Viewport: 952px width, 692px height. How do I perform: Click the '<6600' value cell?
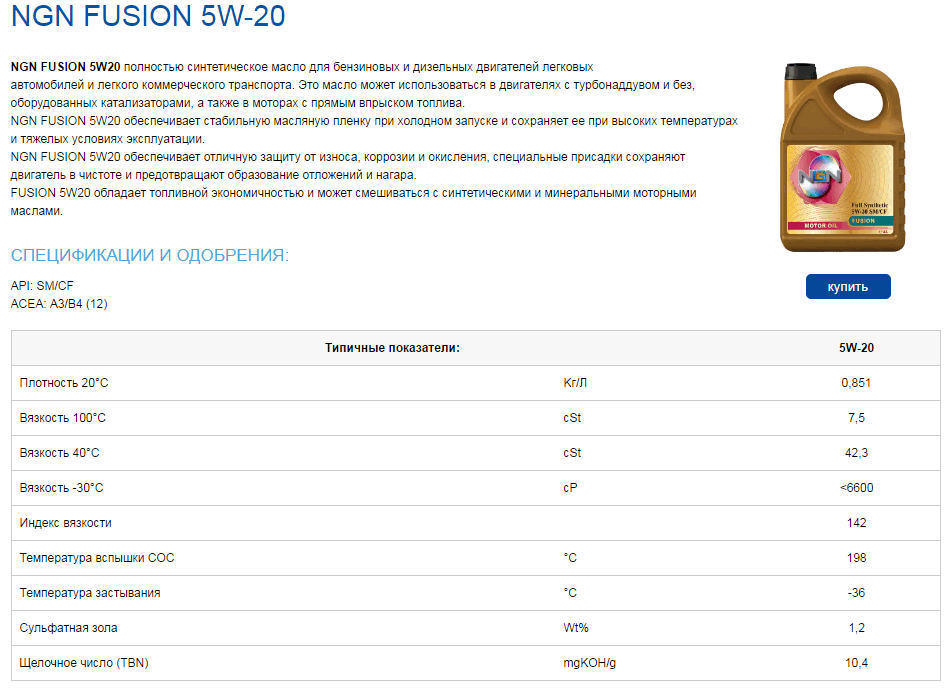(x=857, y=488)
